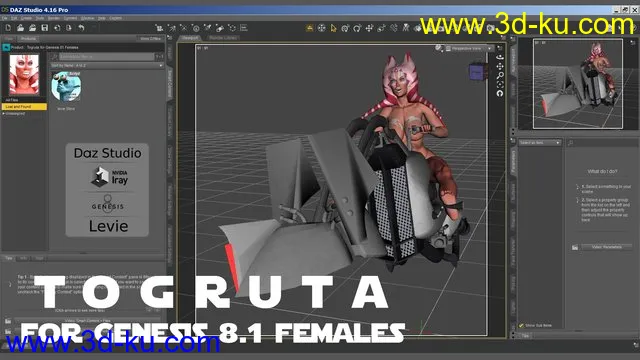Click the first icon of center toolbar group
The image size is (640, 360).
(x=159, y=28)
